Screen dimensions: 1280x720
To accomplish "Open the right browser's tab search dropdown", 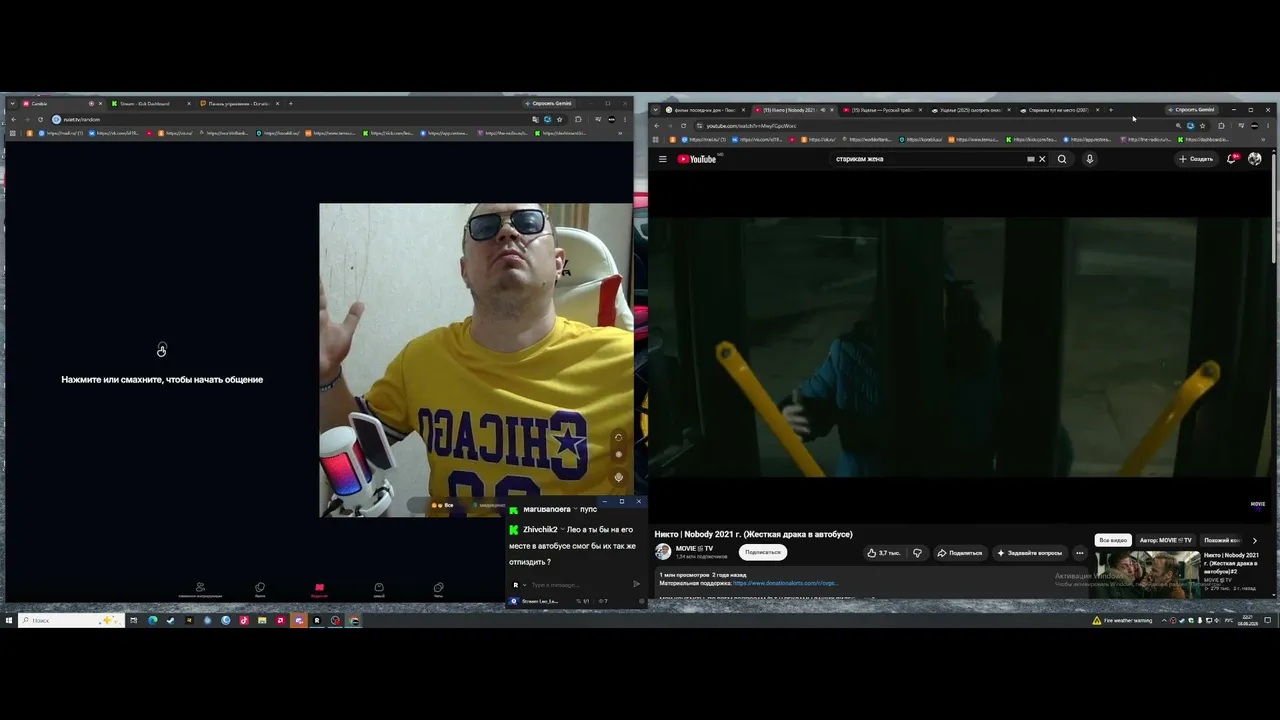I will click(655, 110).
